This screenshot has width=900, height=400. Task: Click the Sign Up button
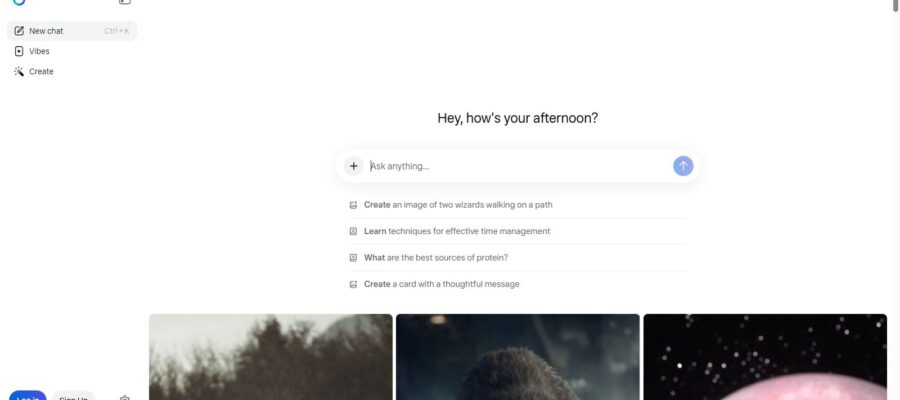pos(73,395)
